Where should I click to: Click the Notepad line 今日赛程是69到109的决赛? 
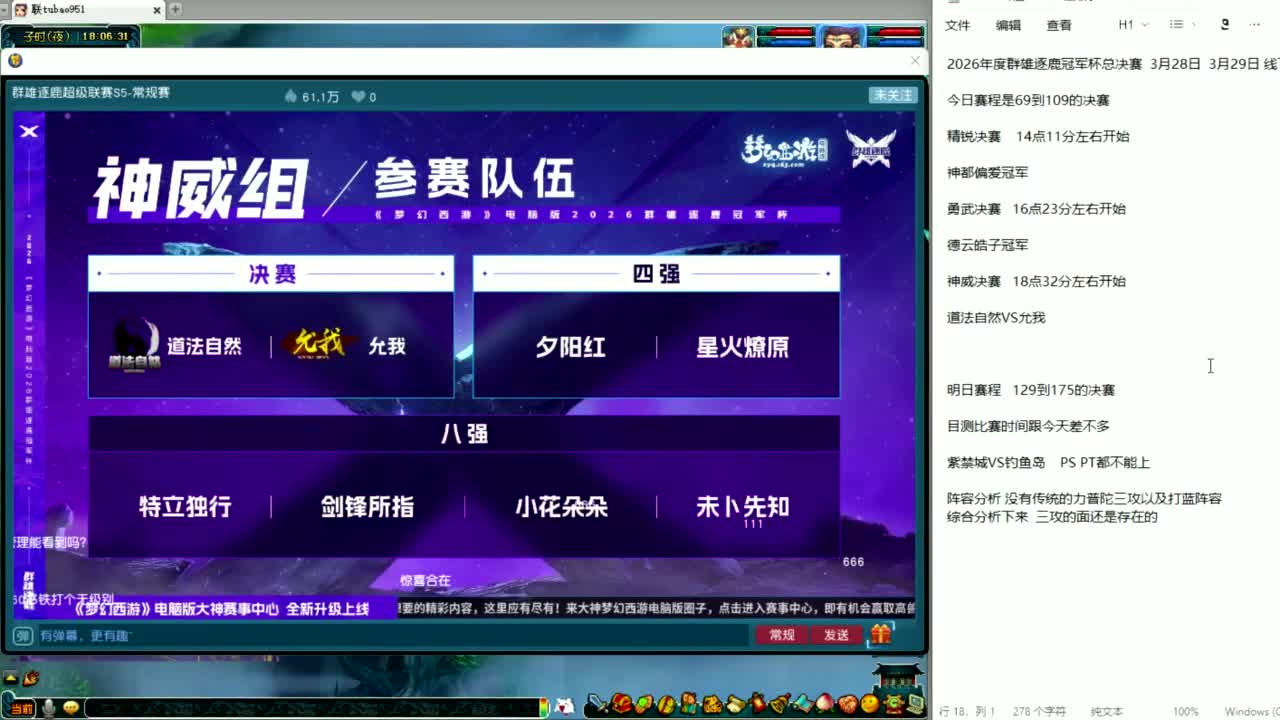pyautogui.click(x=1028, y=100)
